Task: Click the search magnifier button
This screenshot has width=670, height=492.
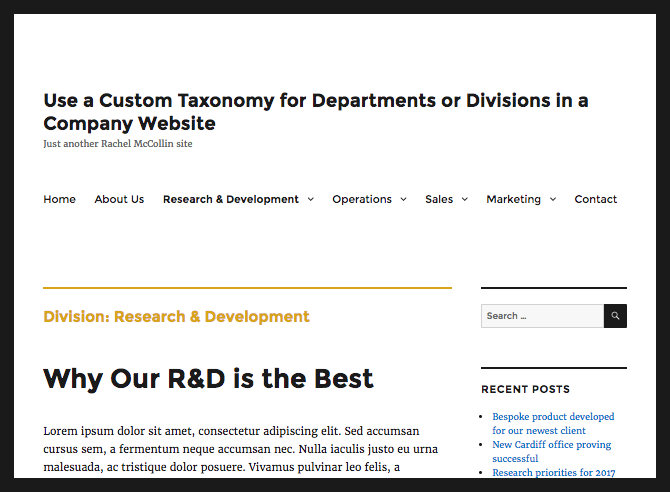Action: [x=615, y=316]
